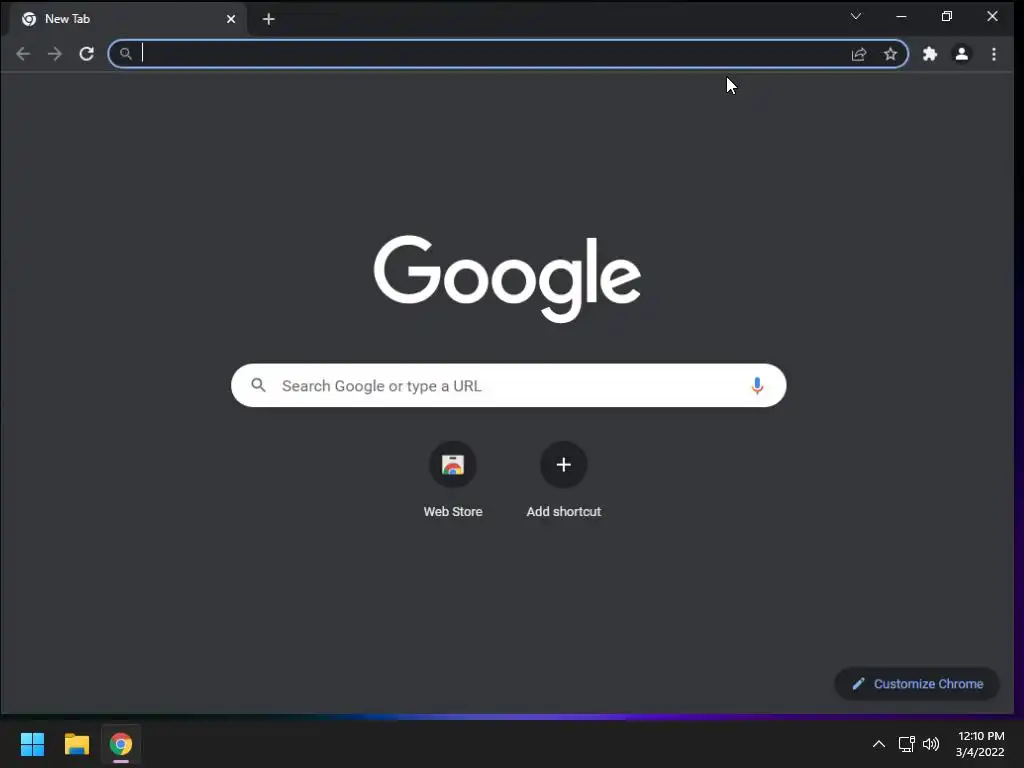
Task: Select the New Tab tab
Action: coord(127,19)
